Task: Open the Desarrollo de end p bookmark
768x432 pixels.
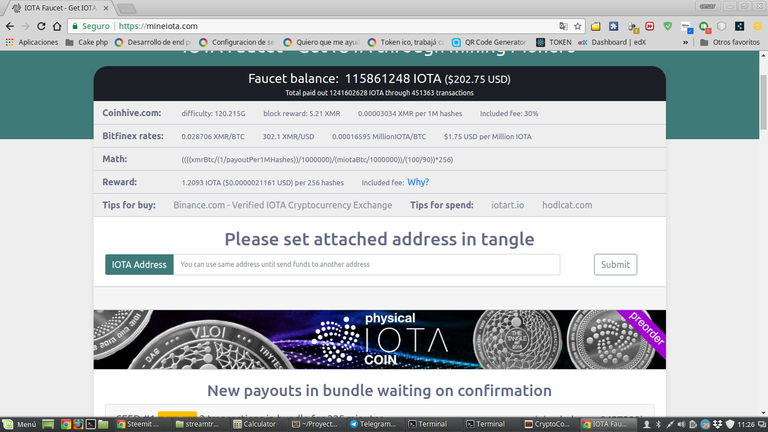Action: tap(153, 42)
